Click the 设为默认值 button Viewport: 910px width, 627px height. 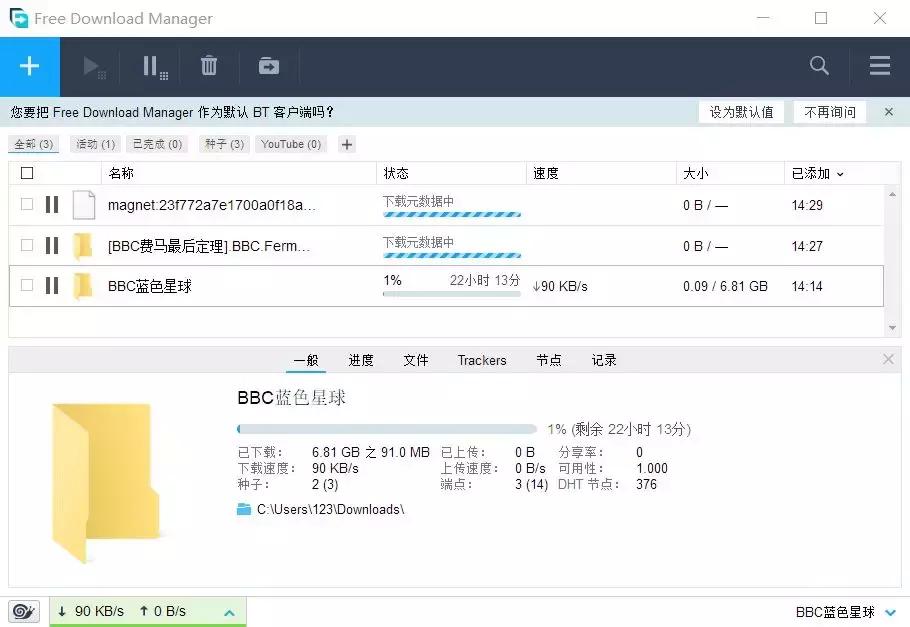point(741,112)
